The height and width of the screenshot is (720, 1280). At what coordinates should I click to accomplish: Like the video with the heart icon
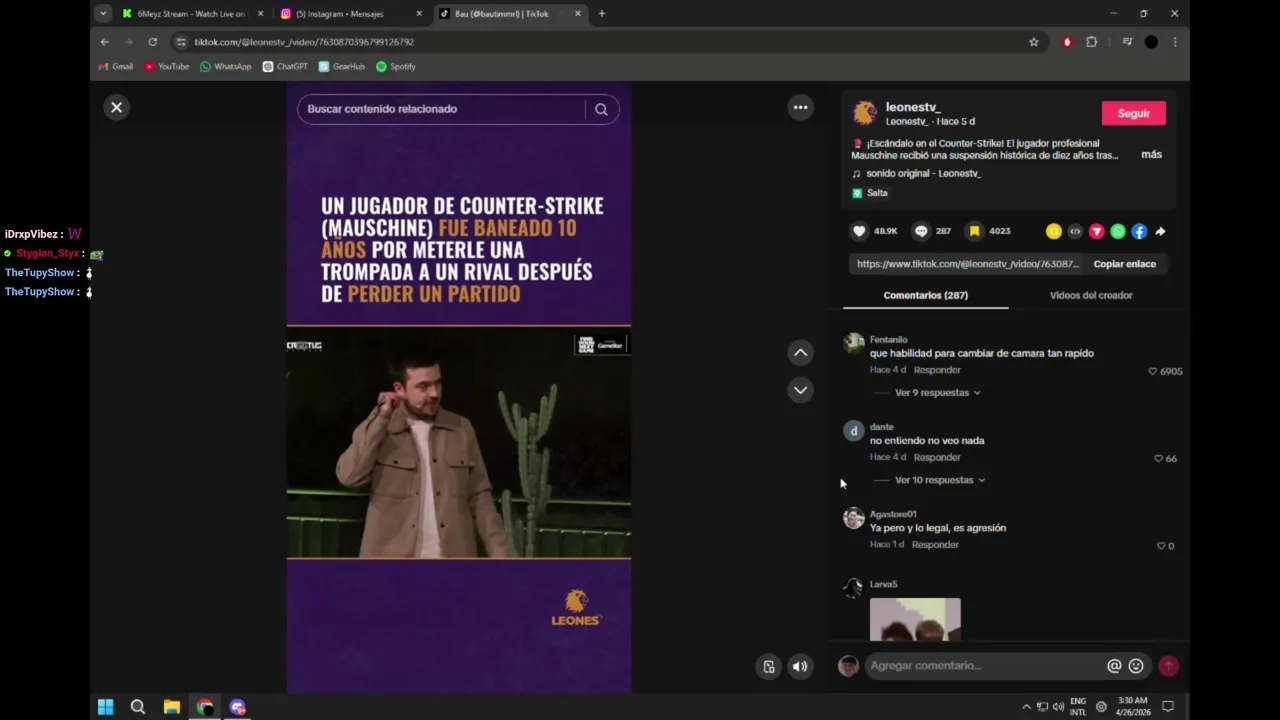click(859, 231)
